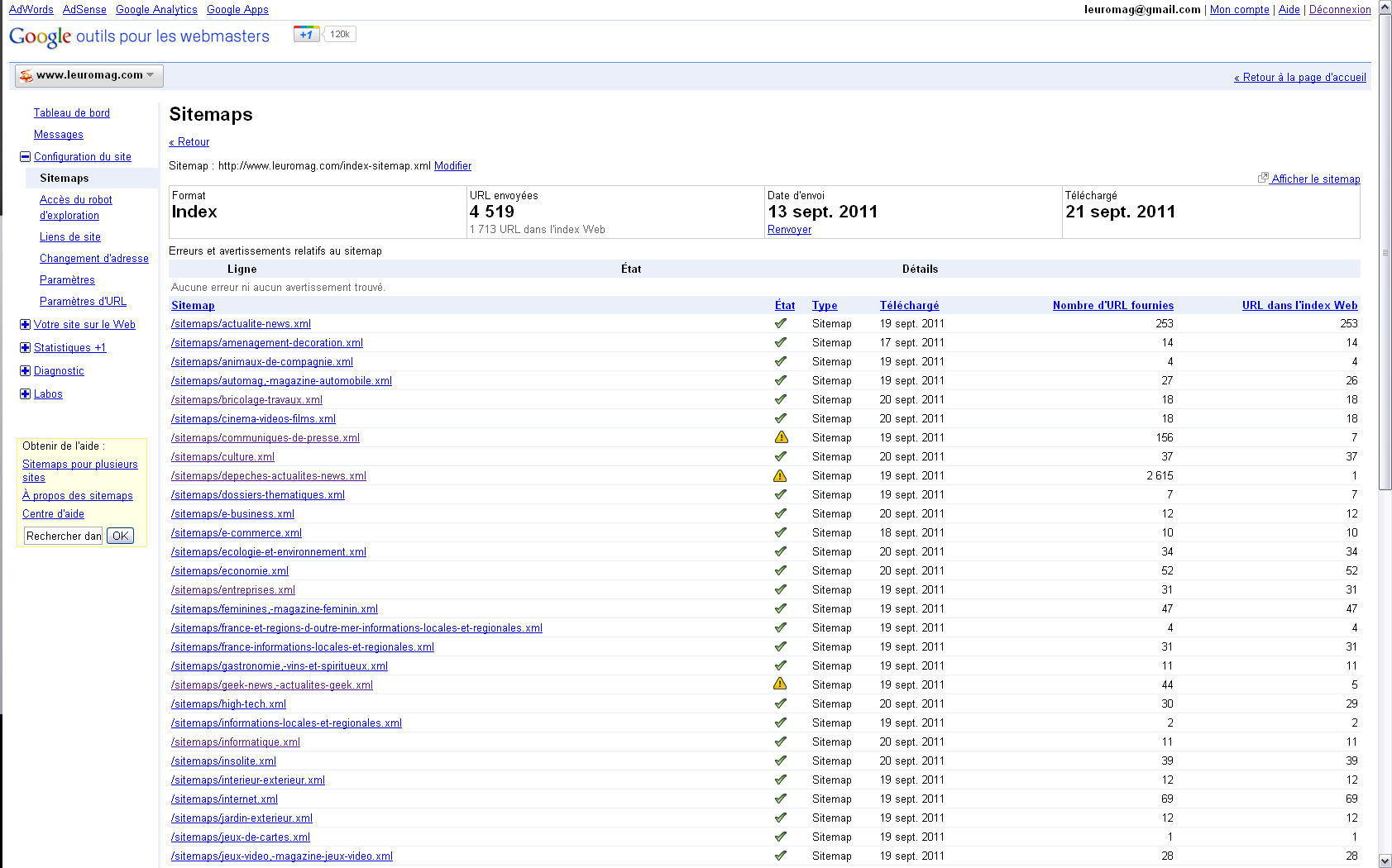Open the www.leuromag.com site dropdown
This screenshot has height=868, width=1392.
tap(89, 75)
